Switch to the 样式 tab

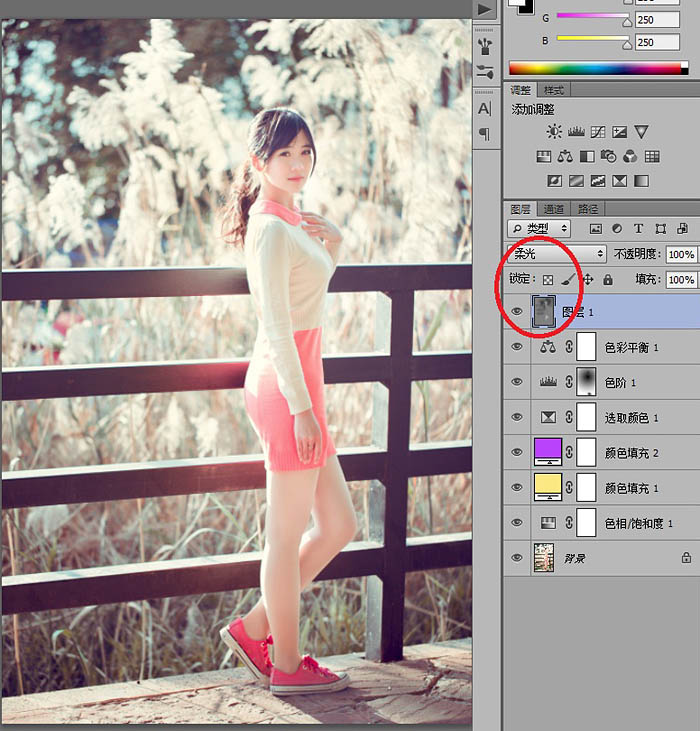[555, 90]
